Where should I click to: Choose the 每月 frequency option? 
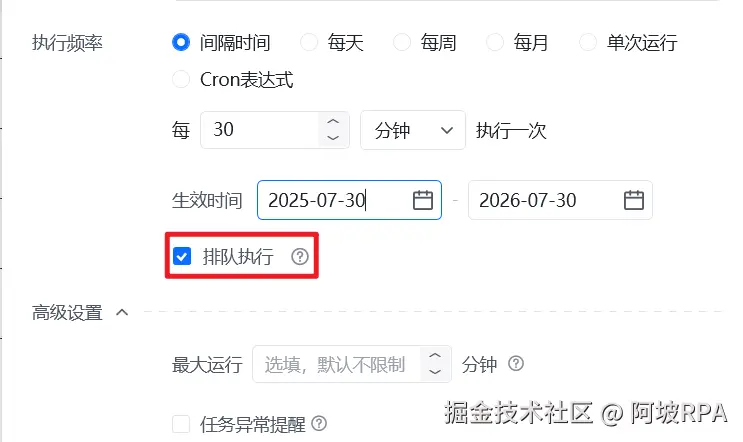point(495,42)
